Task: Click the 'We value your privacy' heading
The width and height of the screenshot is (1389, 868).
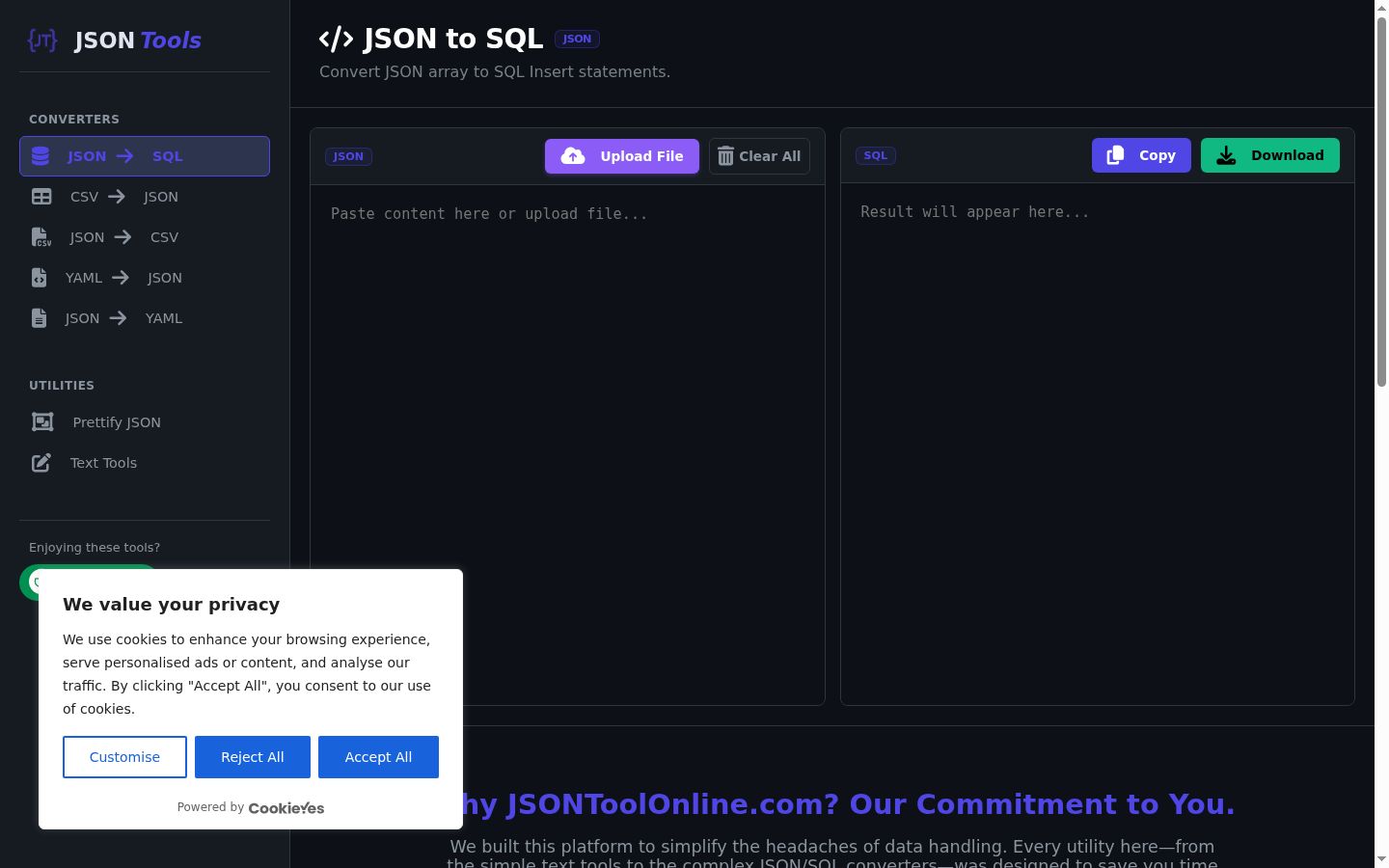Action: (172, 605)
